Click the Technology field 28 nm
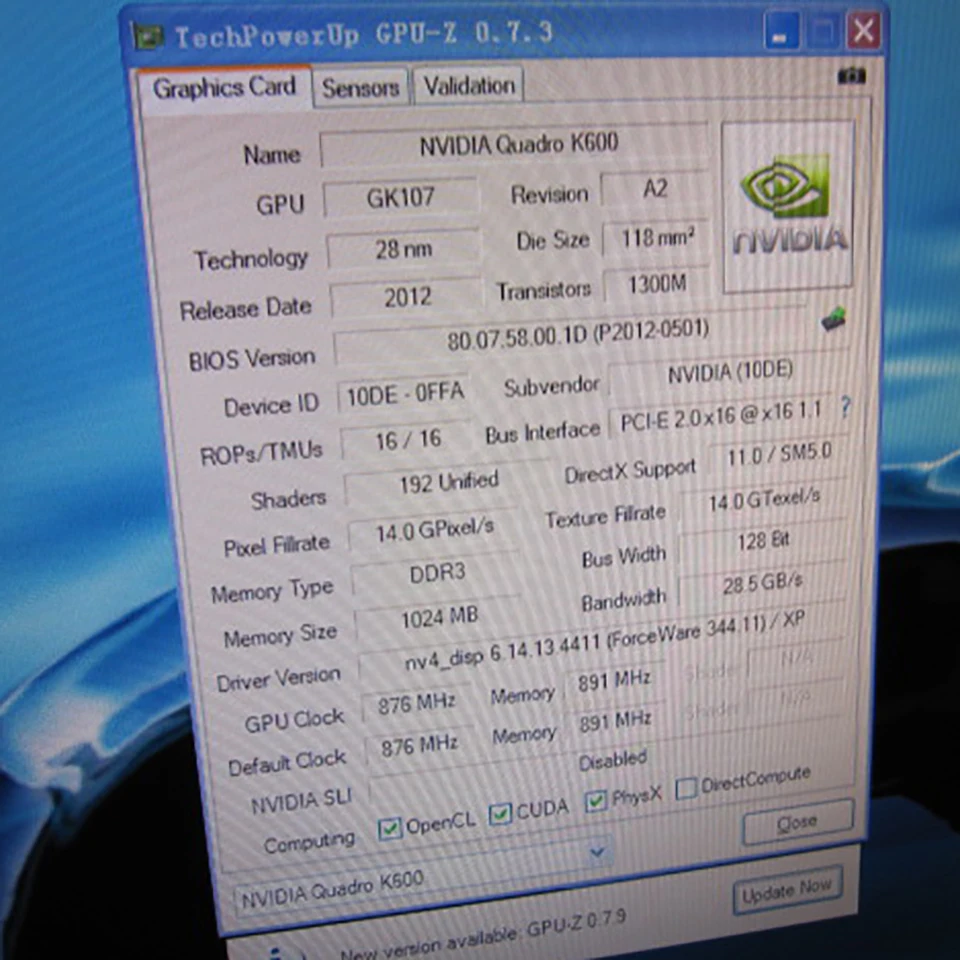Image resolution: width=960 pixels, height=960 pixels. [x=403, y=249]
